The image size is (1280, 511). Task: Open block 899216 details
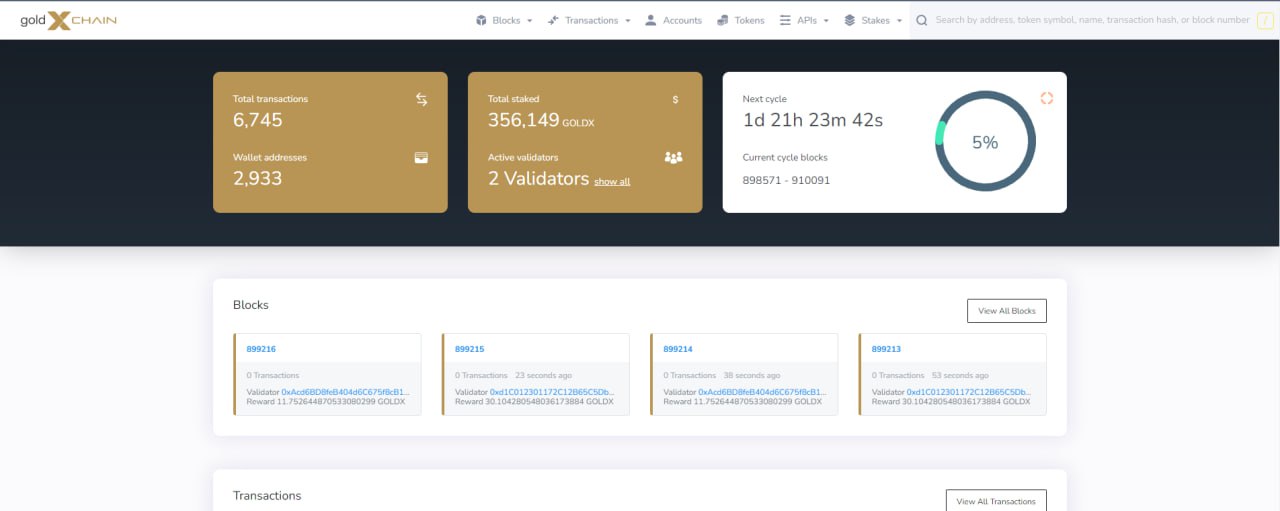coord(261,349)
